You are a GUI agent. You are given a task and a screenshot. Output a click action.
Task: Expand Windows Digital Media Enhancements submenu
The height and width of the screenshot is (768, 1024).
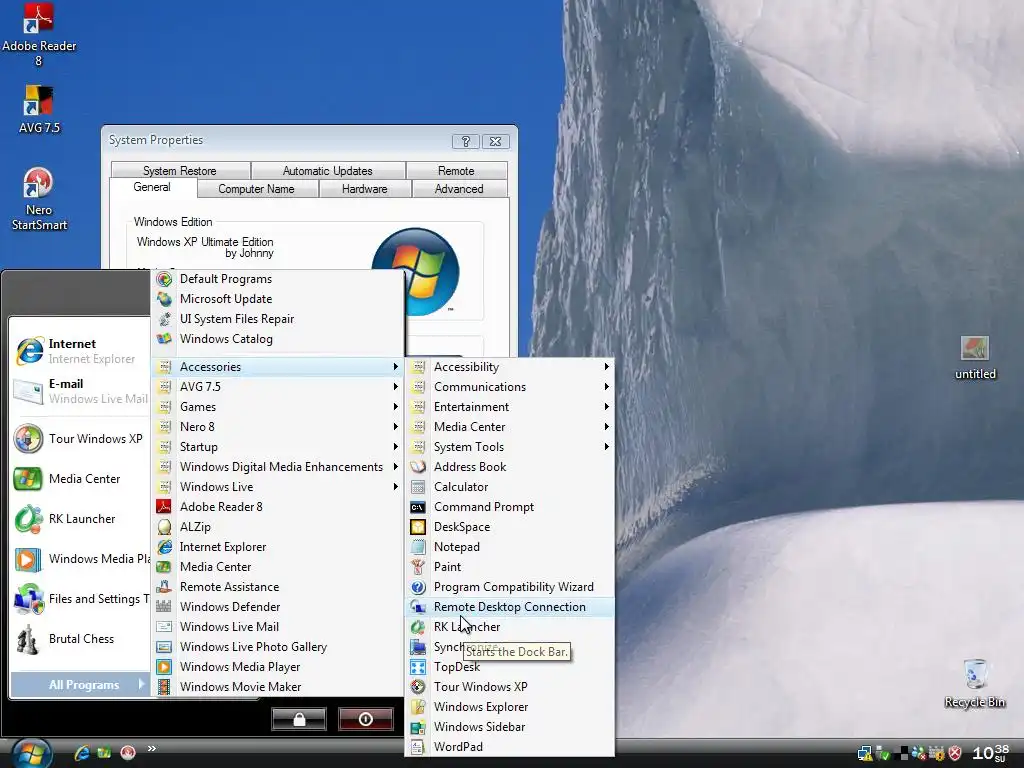(278, 467)
